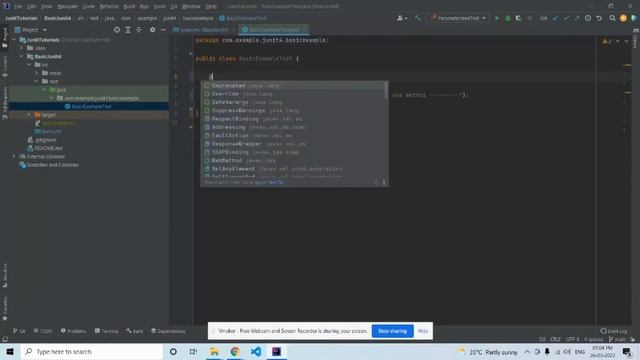Viewport: 640px width, 360px height.
Task: Open the File menu
Action: tap(18, 7)
